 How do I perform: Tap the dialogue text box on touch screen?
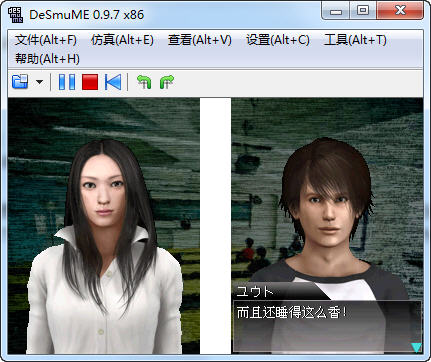[327, 327]
